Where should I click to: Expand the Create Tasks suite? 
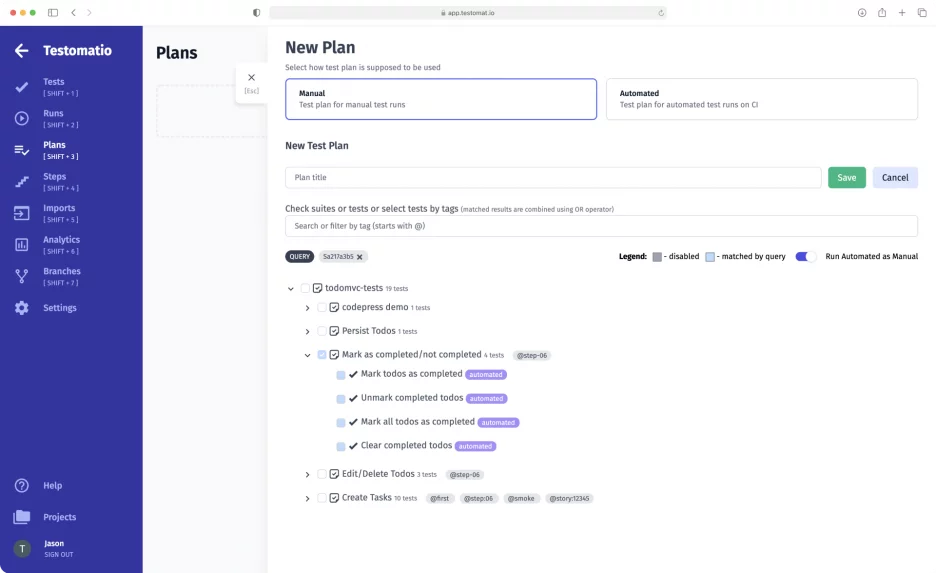pos(307,498)
